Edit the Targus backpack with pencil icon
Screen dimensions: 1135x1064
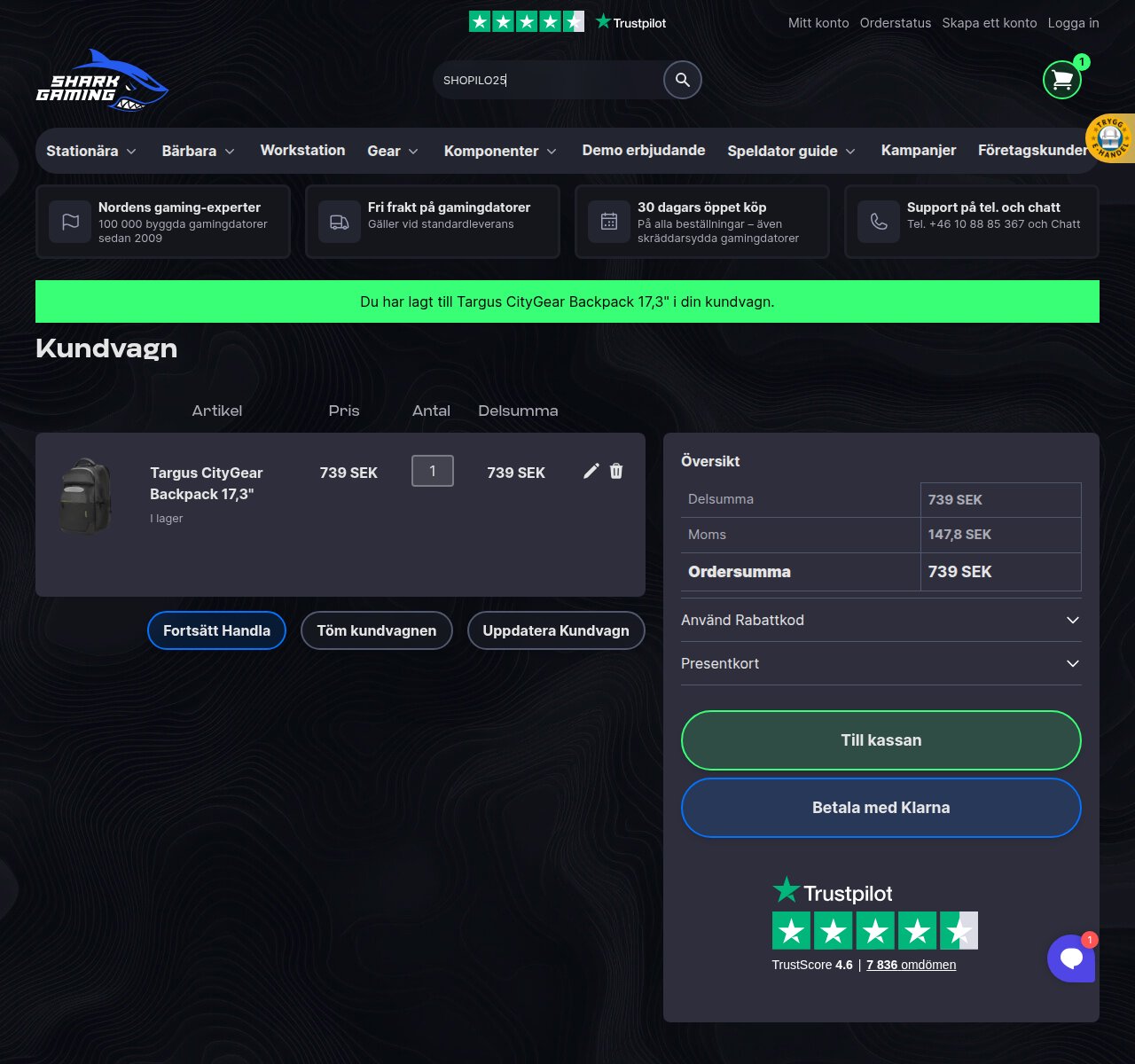591,471
